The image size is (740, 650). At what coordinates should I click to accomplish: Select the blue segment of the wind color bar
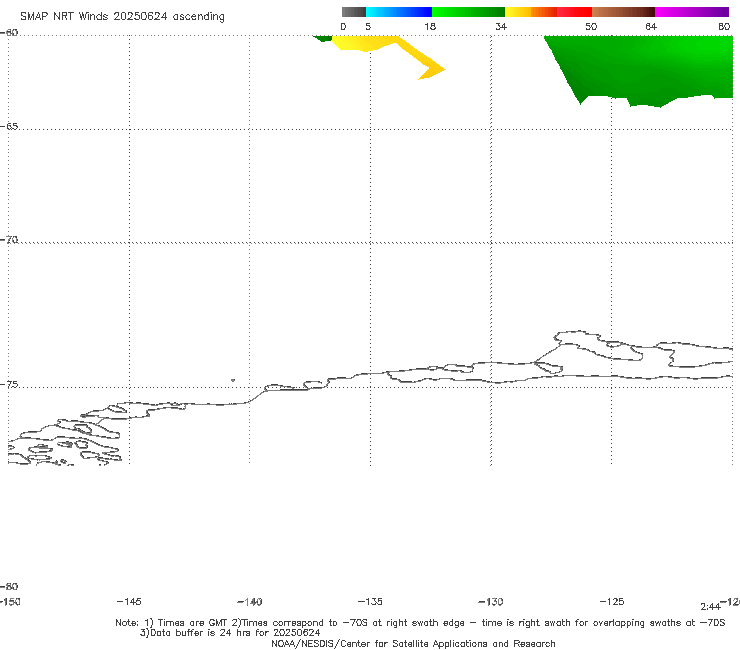(x=399, y=12)
